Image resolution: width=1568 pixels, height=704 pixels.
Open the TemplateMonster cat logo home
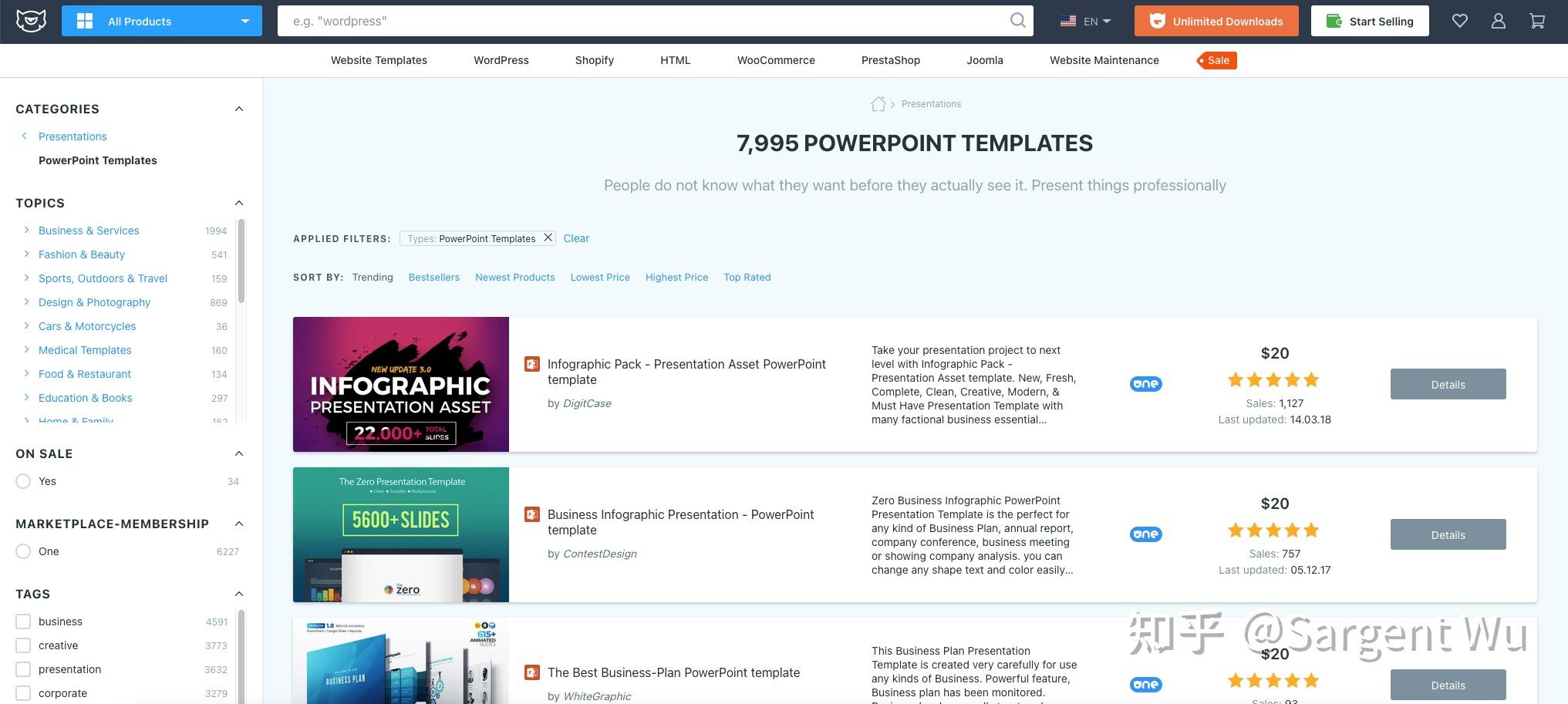coord(31,21)
